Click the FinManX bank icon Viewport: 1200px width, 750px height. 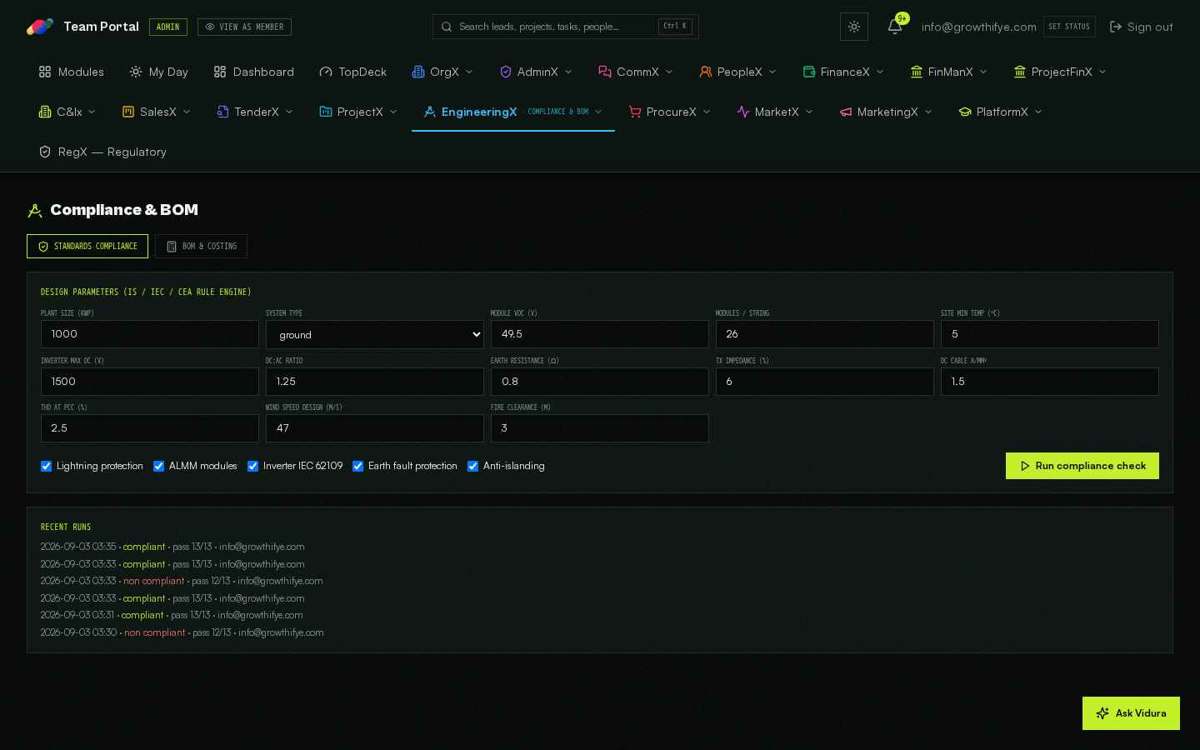point(916,72)
